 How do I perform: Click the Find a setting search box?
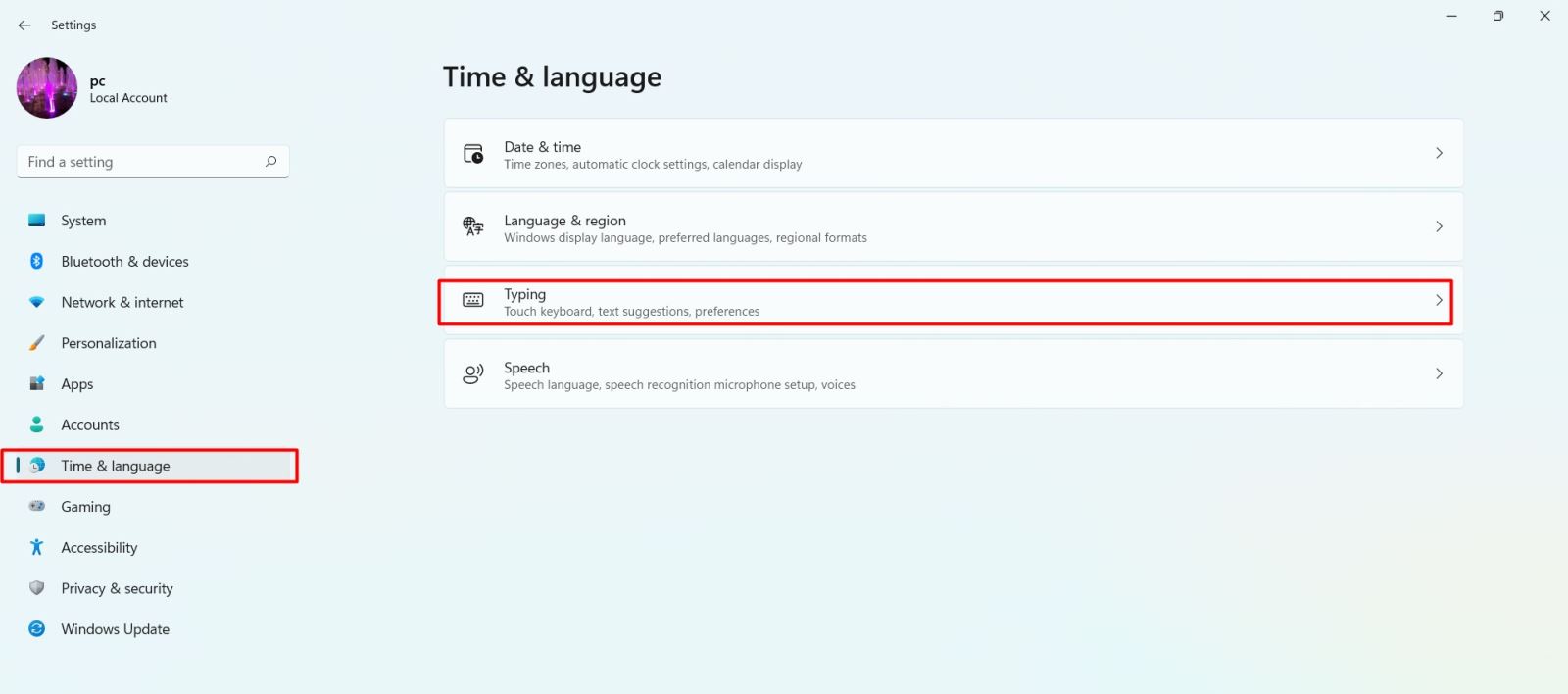pos(142,162)
